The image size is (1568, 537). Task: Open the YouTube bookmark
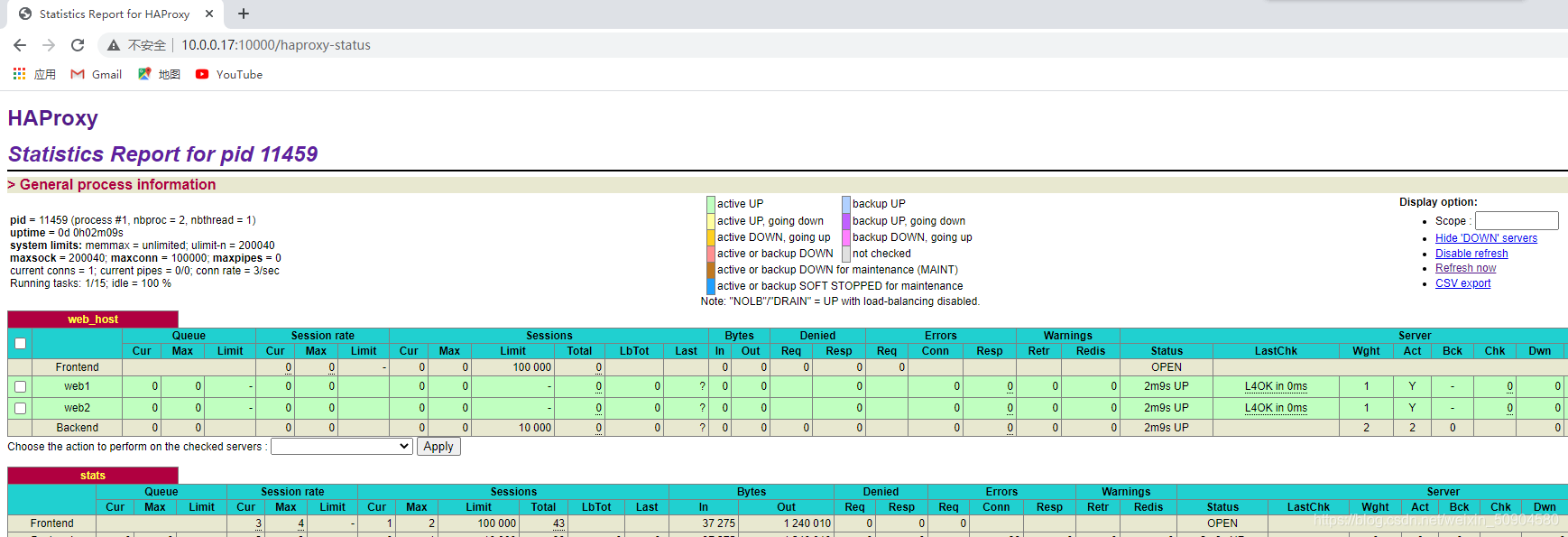pyautogui.click(x=229, y=74)
